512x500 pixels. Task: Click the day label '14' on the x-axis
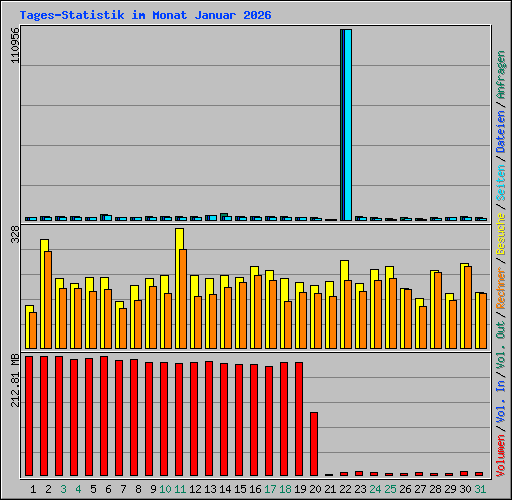[225, 489]
